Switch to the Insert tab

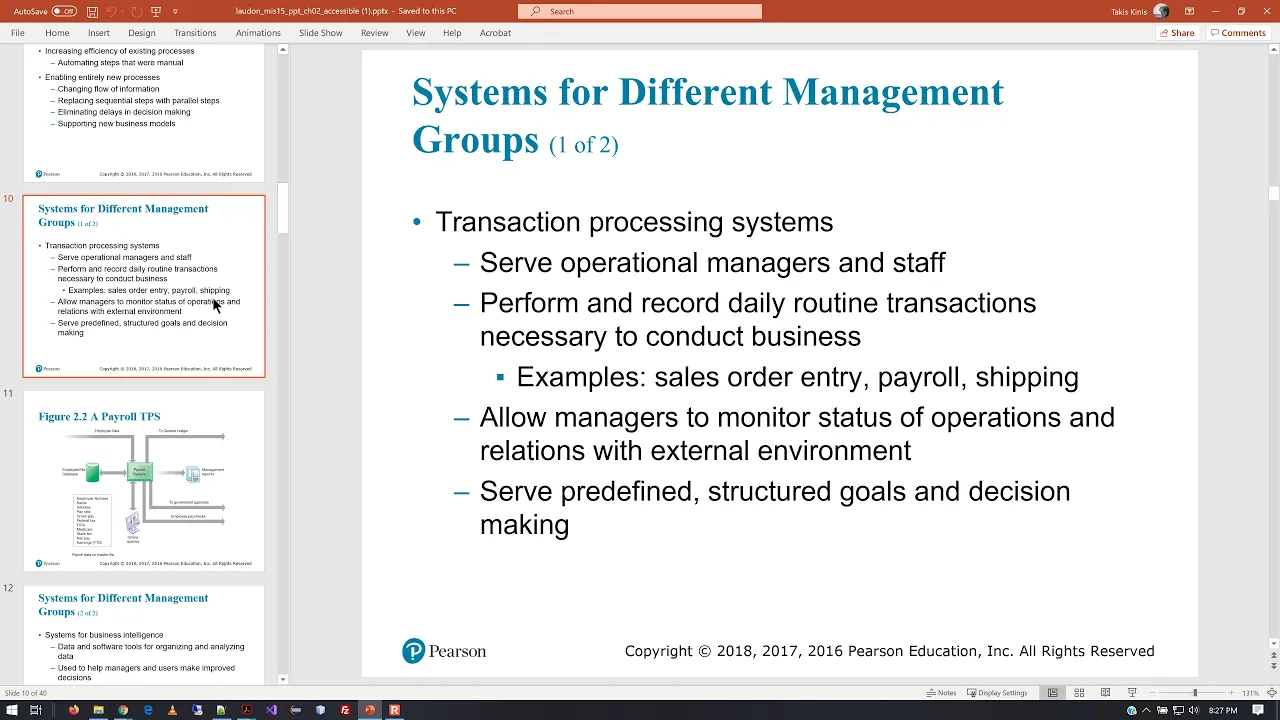(x=98, y=33)
